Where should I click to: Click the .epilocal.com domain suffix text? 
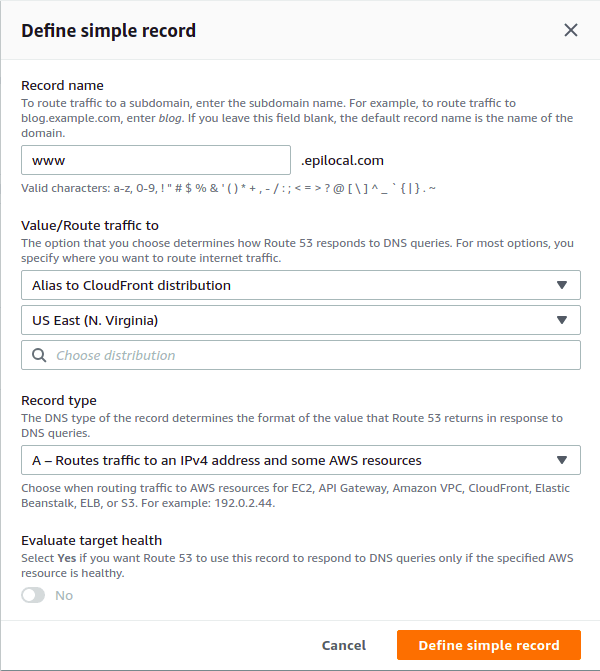[x=343, y=160]
